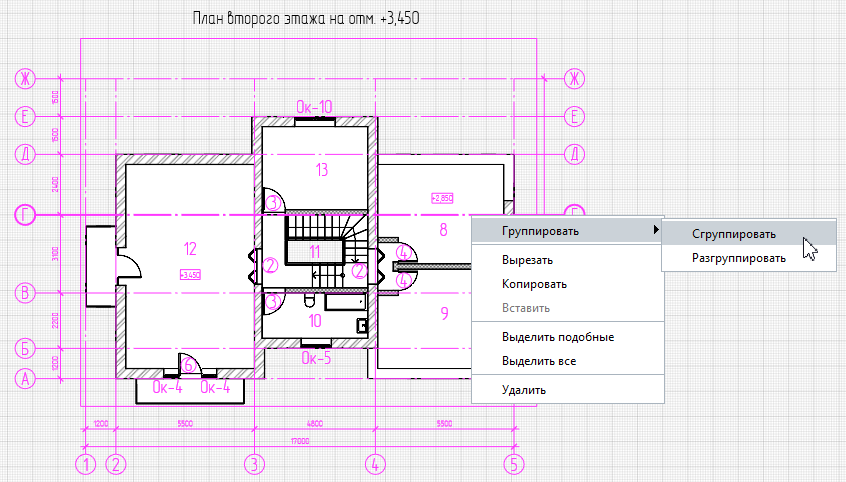The image size is (846, 482).
Task: Click Сгруппировать in the submenu
Action: 733,234
